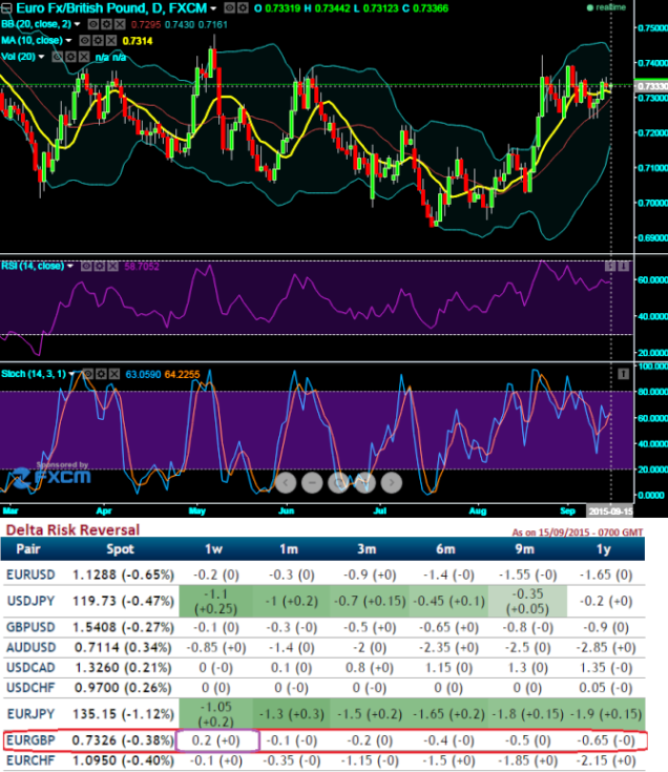
Task: Hide the Bollinger Bands indicator via eye icon
Action: [x=91, y=23]
